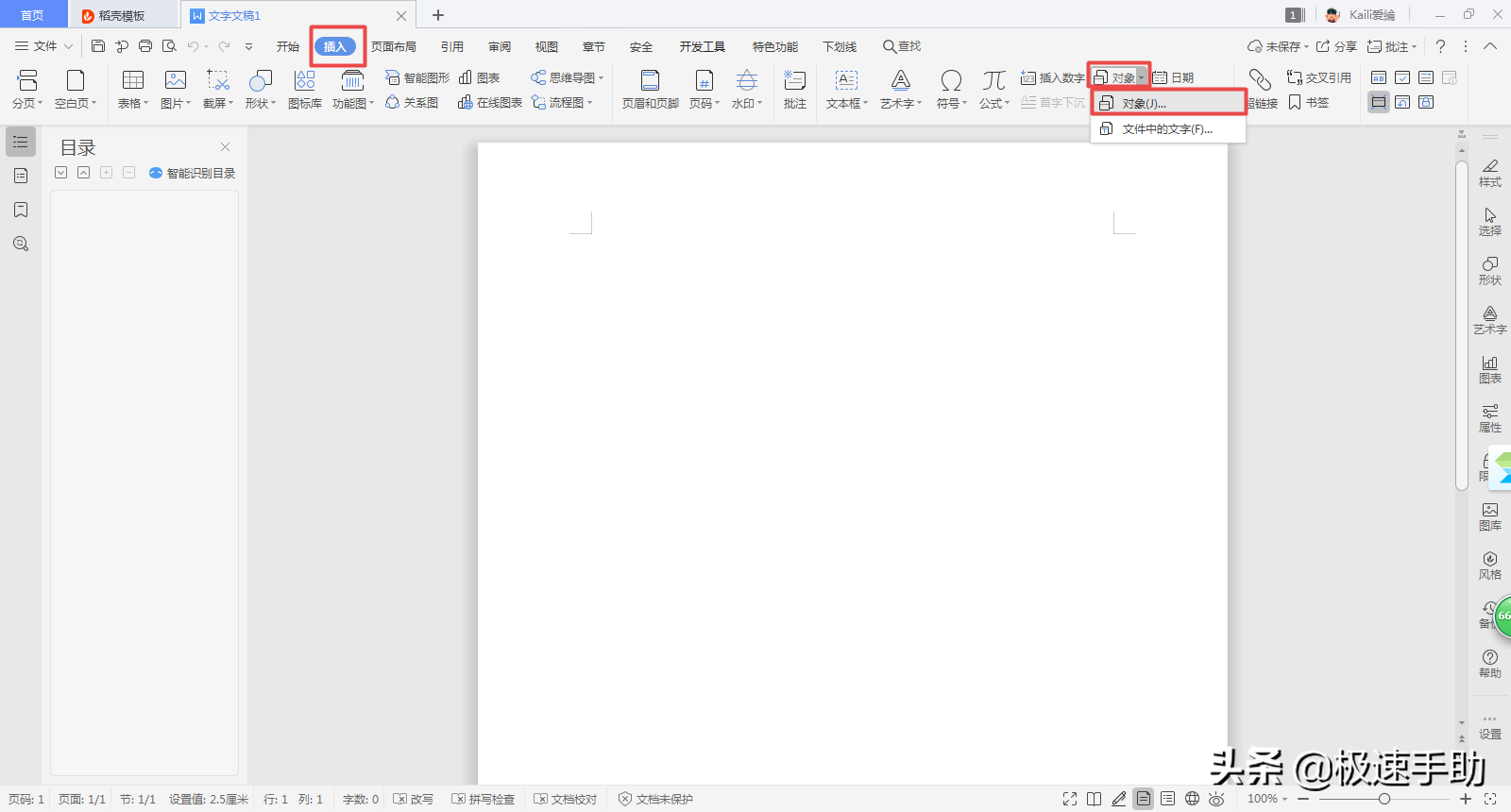
Task: Insert a Hyperlink (超链接)
Action: pyautogui.click(x=1262, y=90)
